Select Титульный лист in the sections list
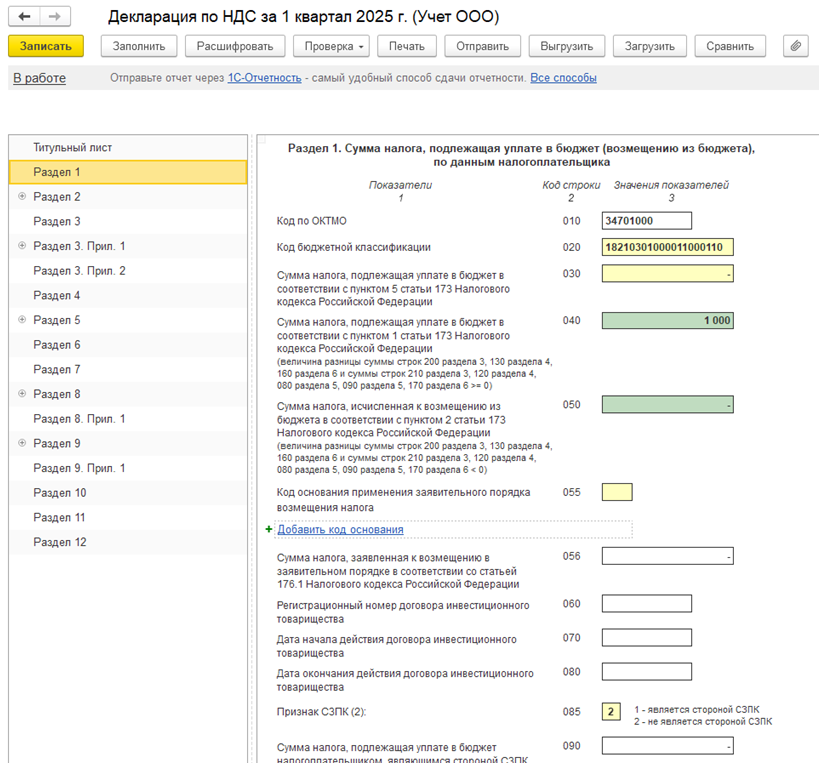 pyautogui.click(x=72, y=148)
